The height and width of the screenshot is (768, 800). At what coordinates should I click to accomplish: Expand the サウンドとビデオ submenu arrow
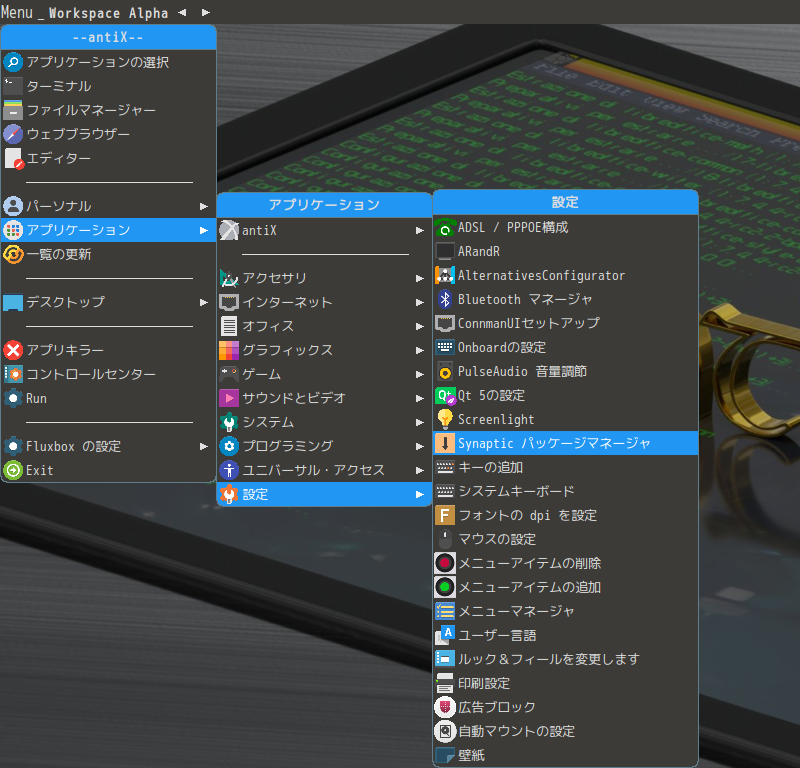[x=419, y=398]
